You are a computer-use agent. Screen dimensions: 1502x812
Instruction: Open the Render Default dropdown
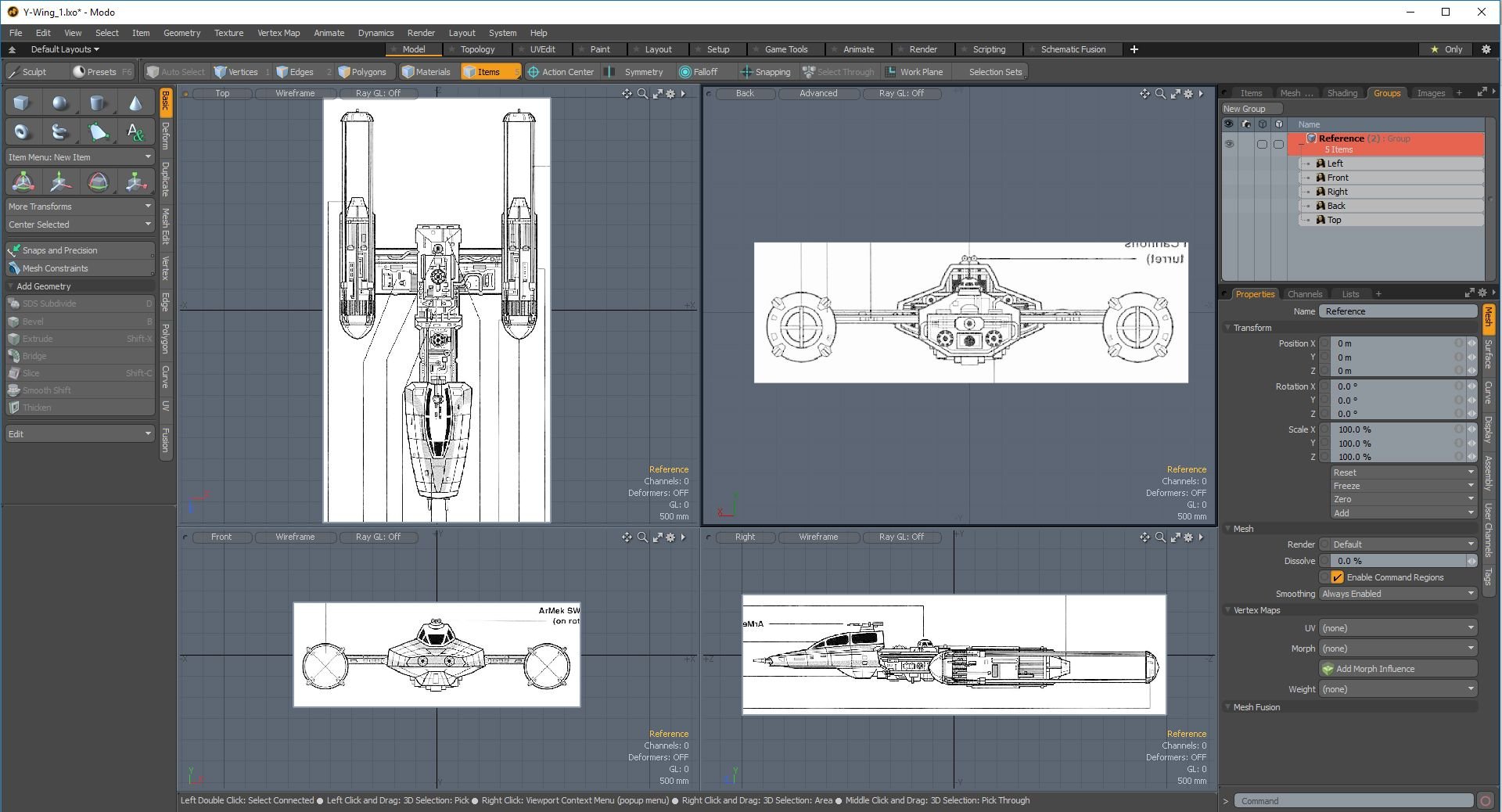pos(1398,544)
